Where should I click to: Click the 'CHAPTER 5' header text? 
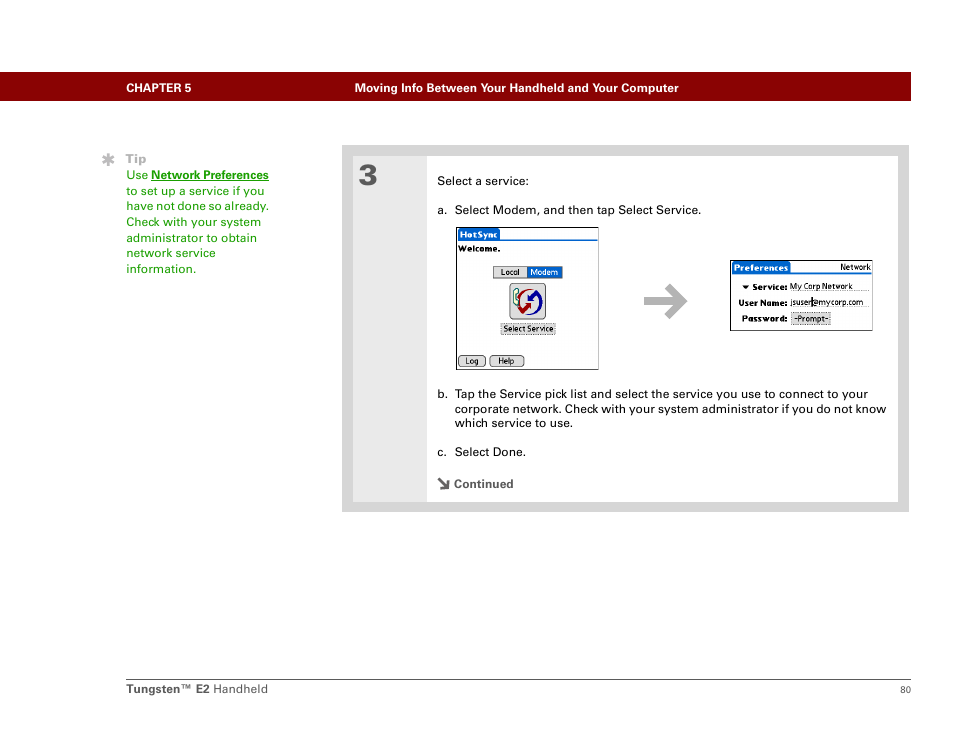pos(159,88)
